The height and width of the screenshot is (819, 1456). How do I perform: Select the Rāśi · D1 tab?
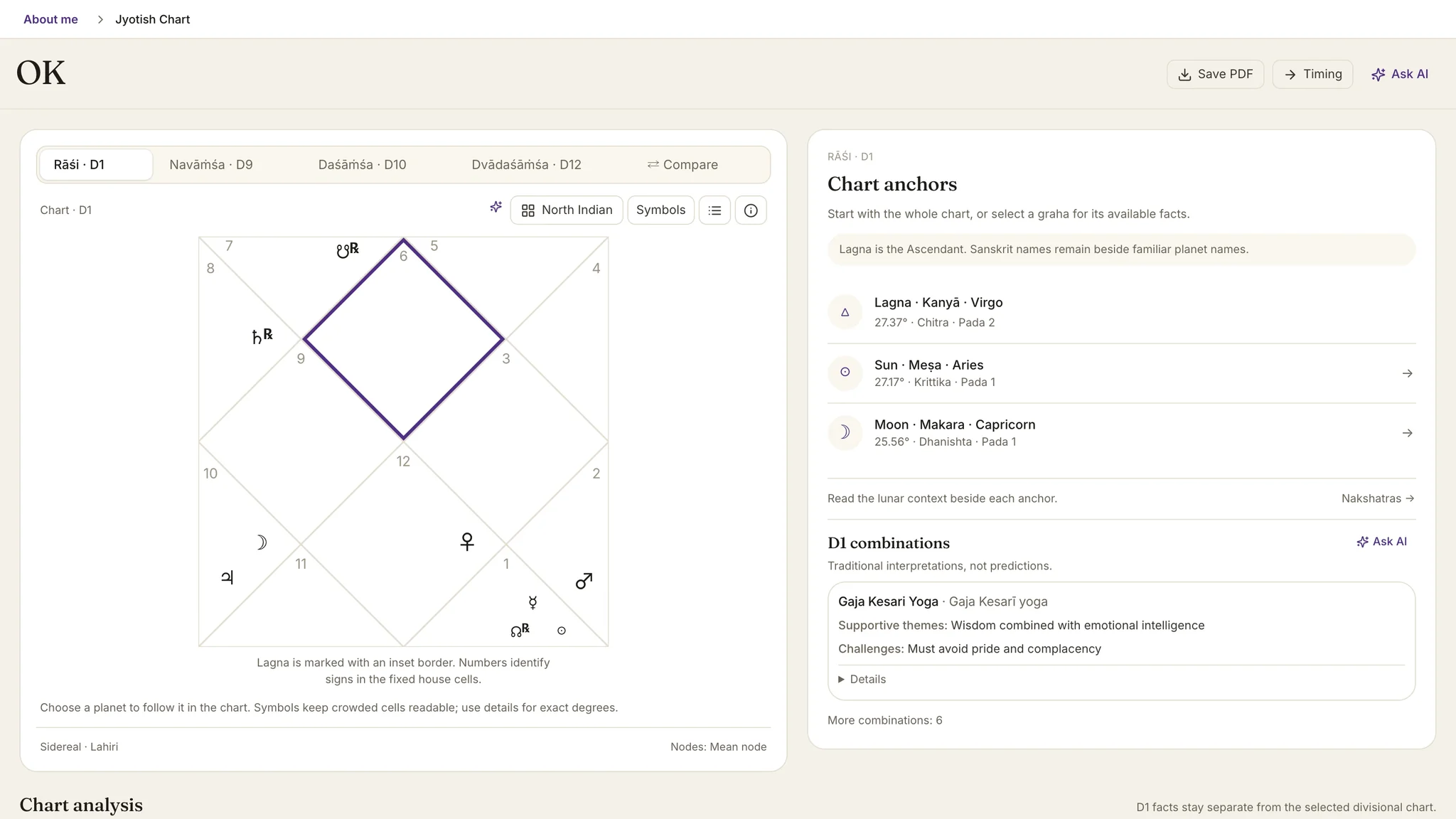95,165
